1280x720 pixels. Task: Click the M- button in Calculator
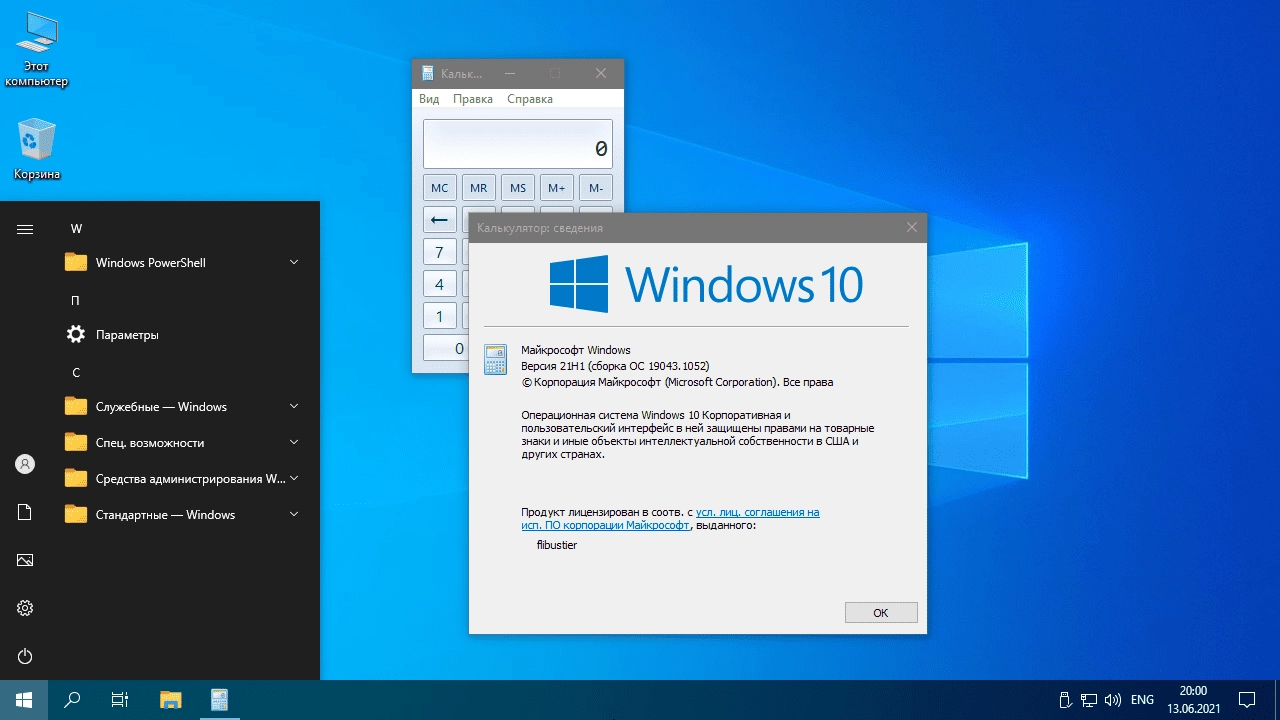point(596,188)
